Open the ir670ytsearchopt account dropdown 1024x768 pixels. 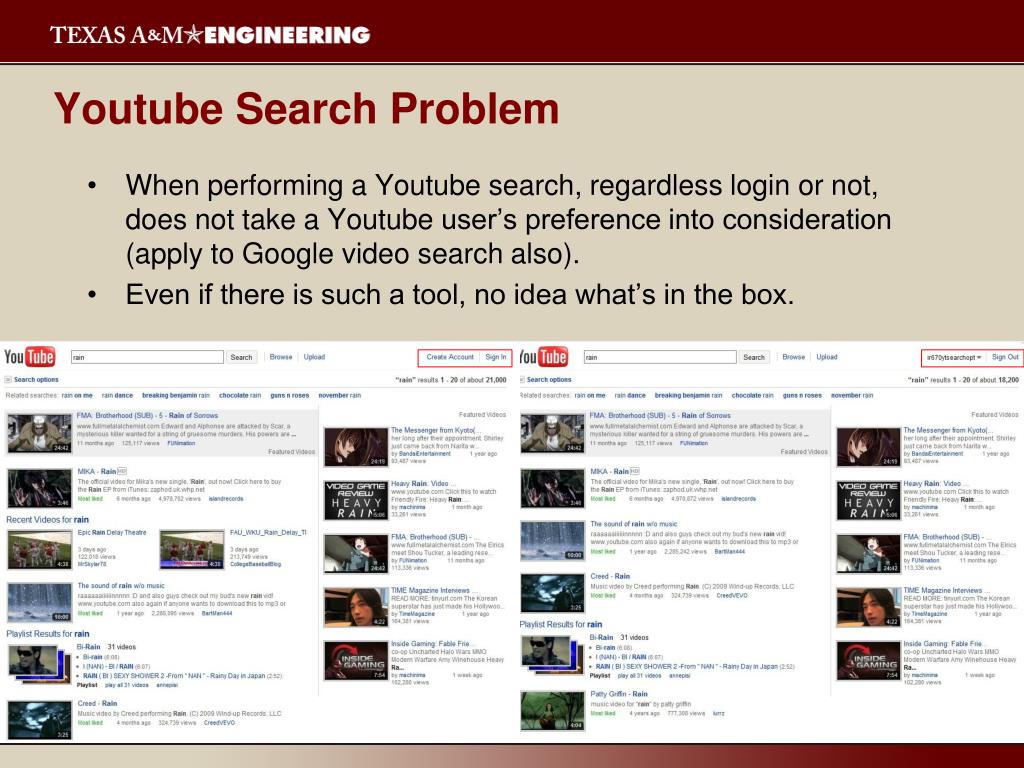point(954,358)
